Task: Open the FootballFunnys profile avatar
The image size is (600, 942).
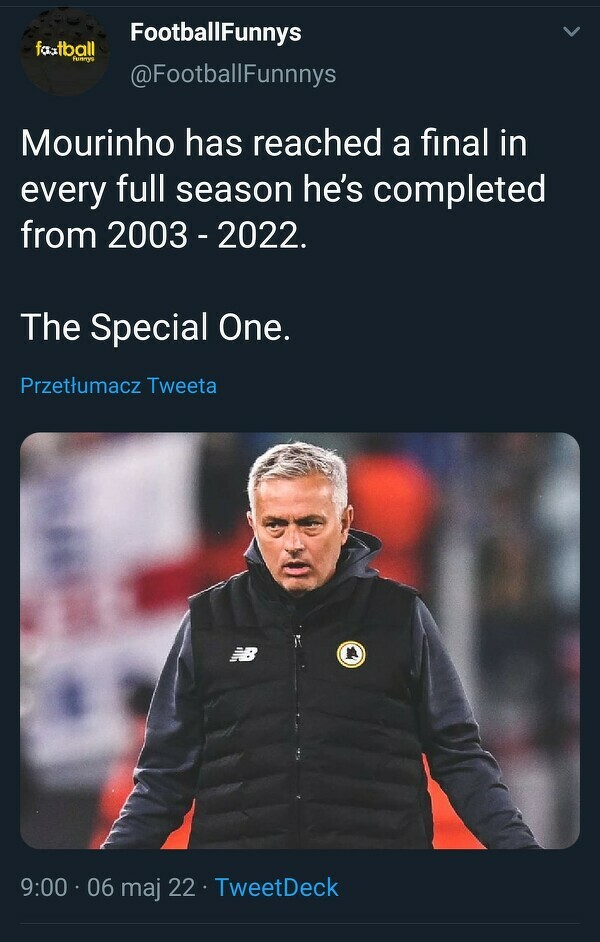Action: [x=65, y=50]
